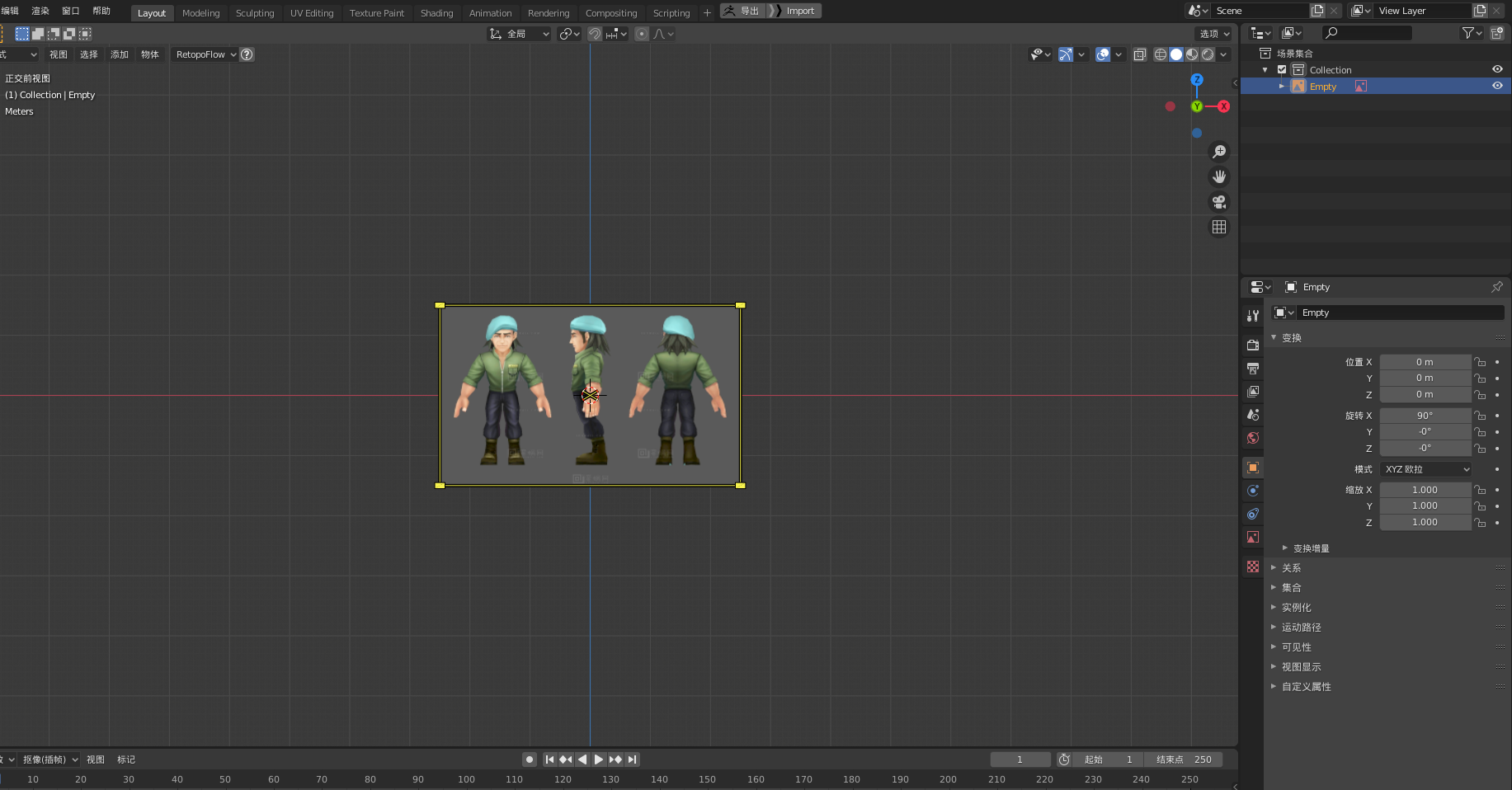Hide Empty object with its eye icon

1497,87
